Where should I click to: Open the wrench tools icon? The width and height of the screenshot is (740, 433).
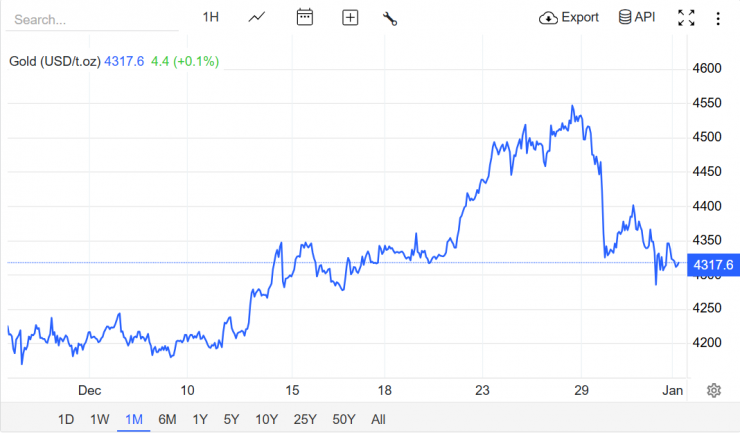click(x=390, y=17)
